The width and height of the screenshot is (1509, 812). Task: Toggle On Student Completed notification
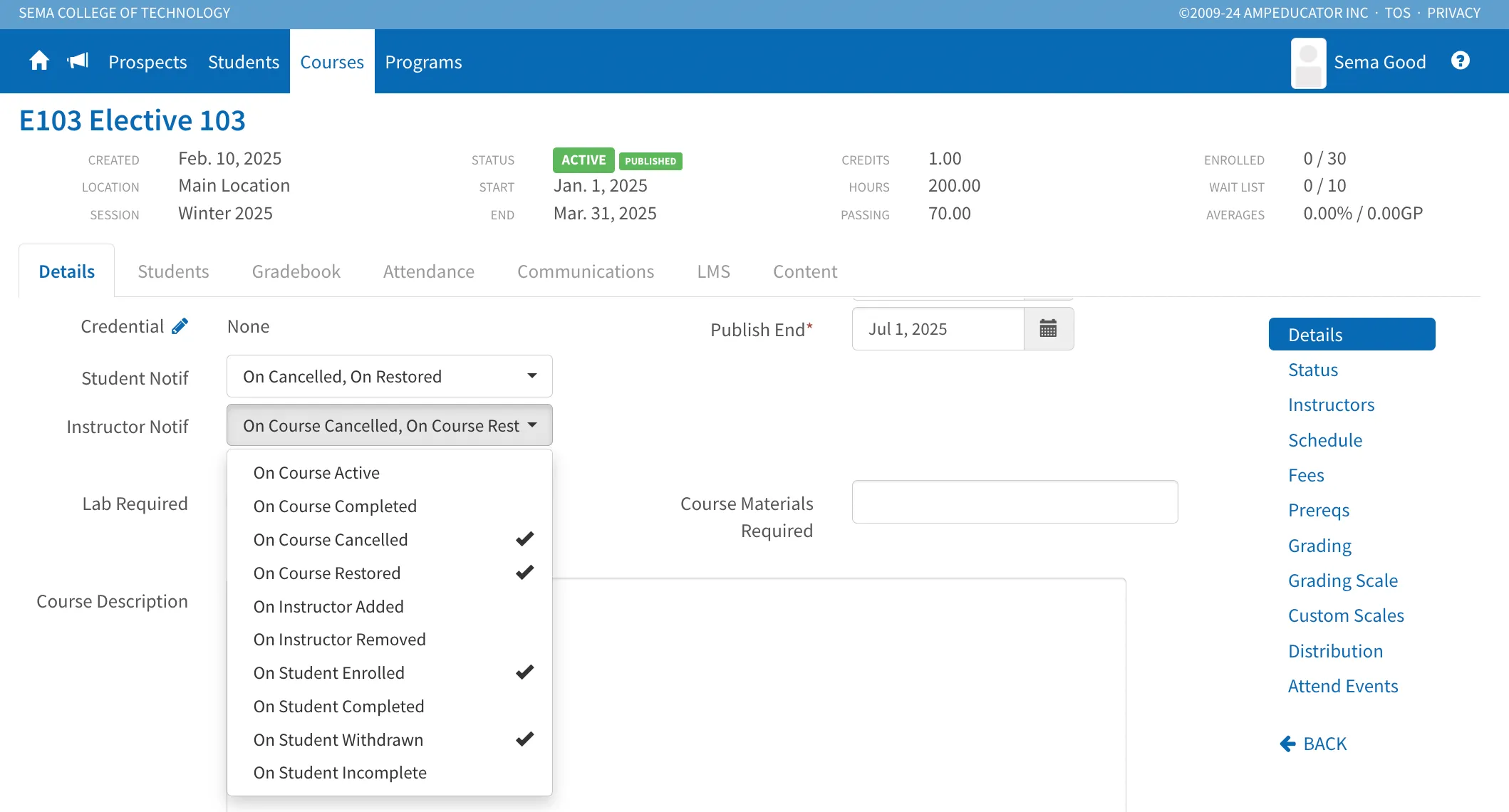pyautogui.click(x=389, y=707)
